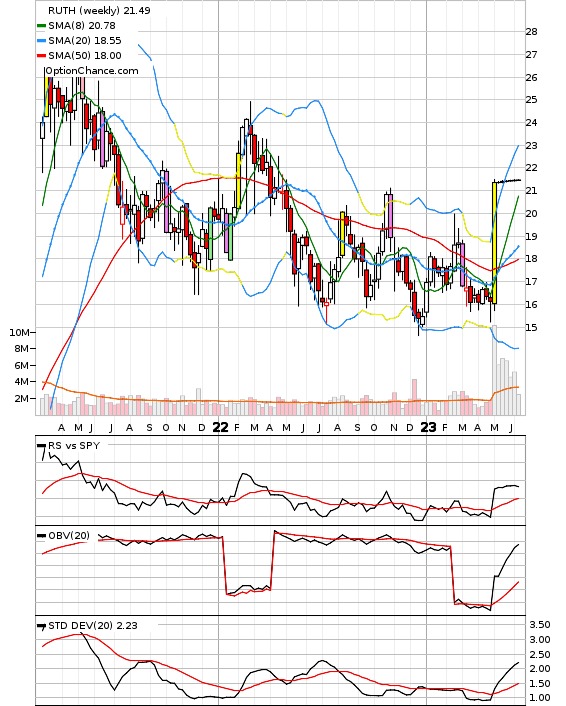Image resolution: width=566 pixels, height=706 pixels.
Task: Click the 15 price axis label
Action: tap(531, 327)
